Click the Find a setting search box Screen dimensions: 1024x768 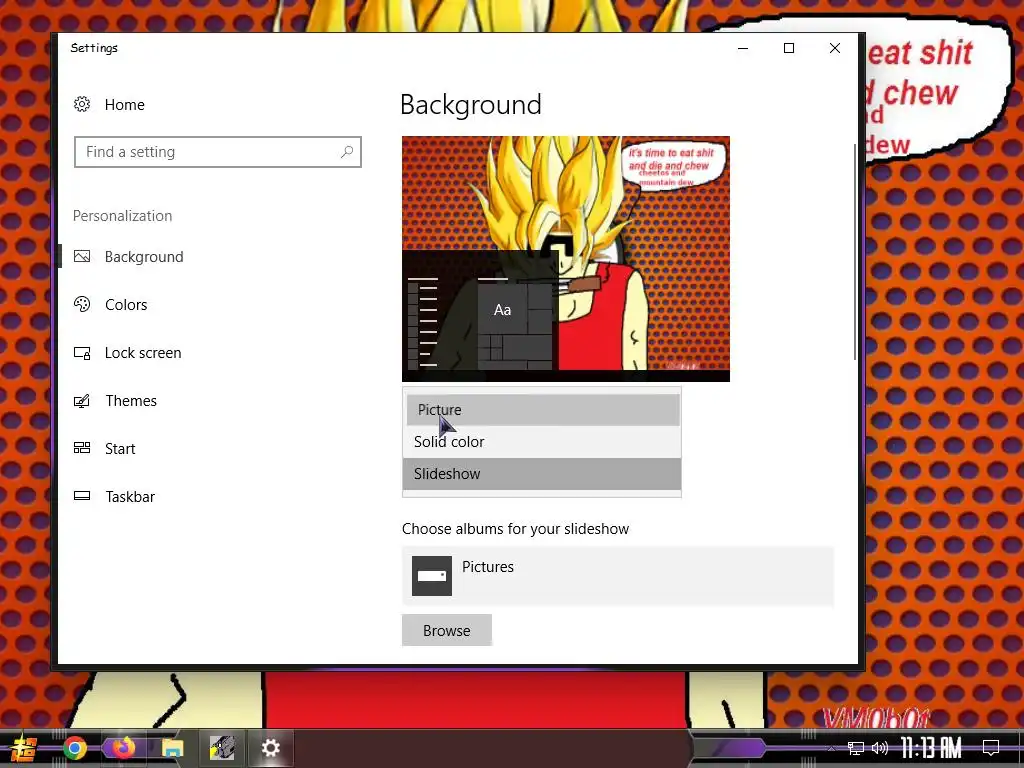click(217, 152)
